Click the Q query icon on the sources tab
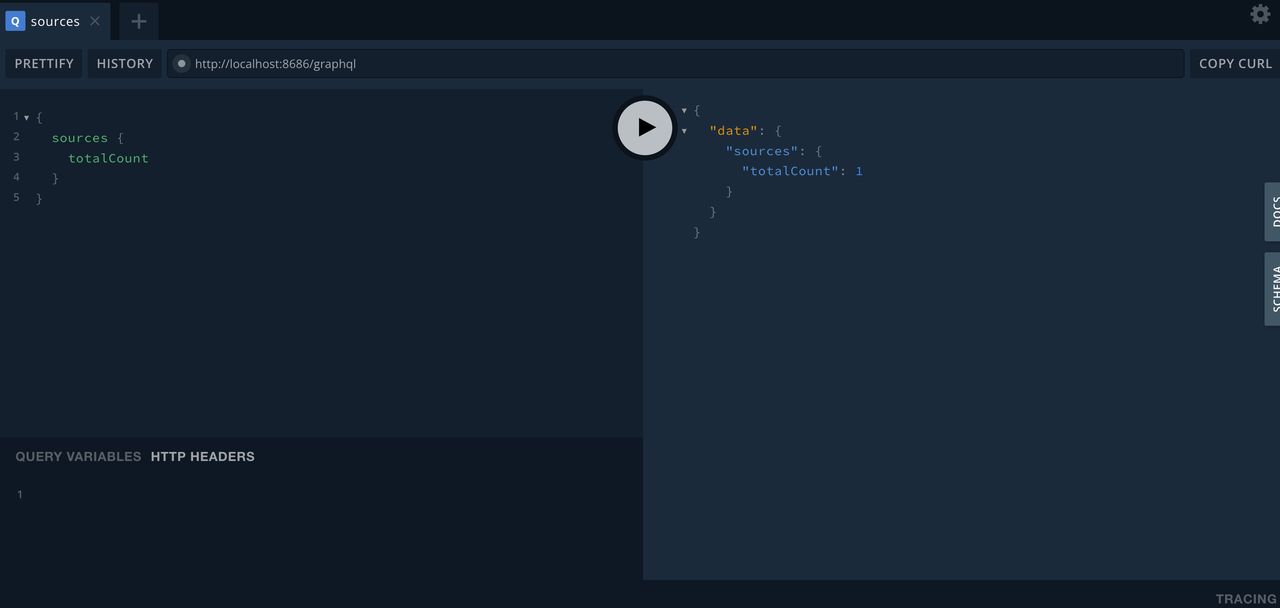Image resolution: width=1280 pixels, height=608 pixels. click(15, 21)
